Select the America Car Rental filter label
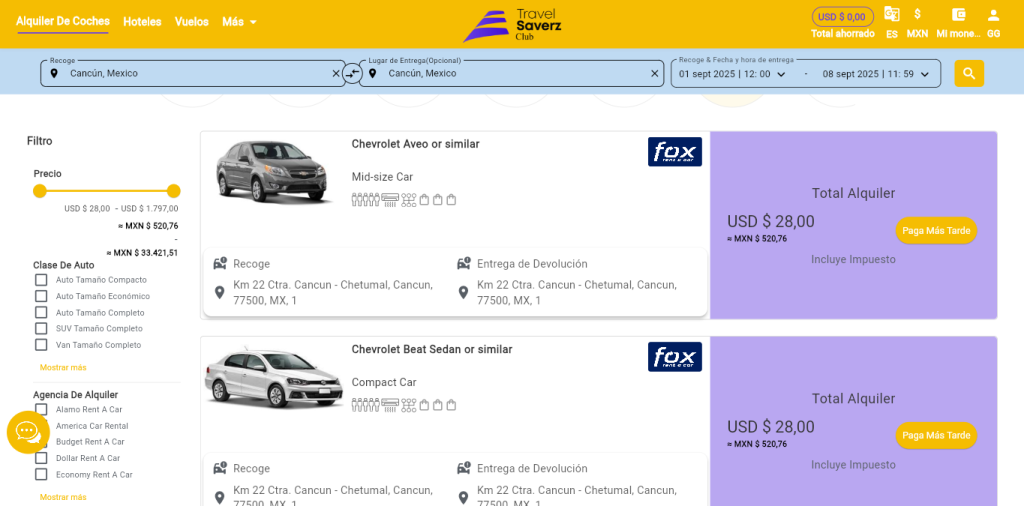Screen dimensions: 1024x506 coord(92,426)
